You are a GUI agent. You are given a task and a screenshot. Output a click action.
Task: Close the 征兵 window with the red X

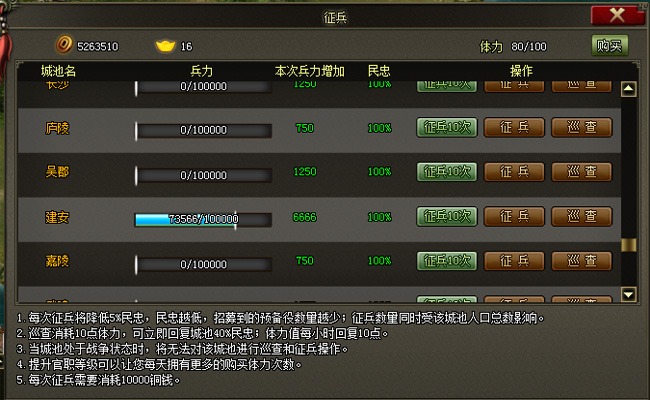pos(617,16)
